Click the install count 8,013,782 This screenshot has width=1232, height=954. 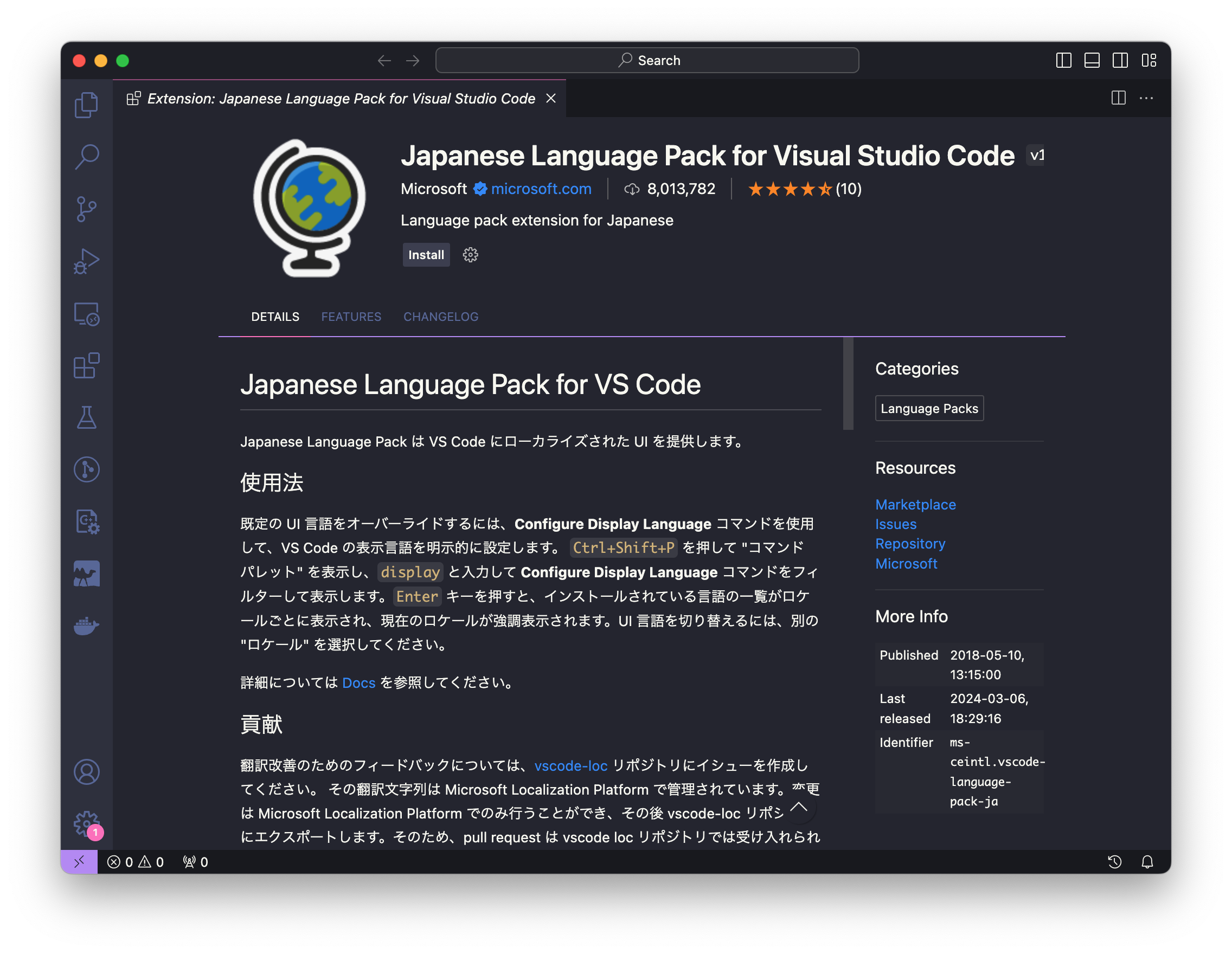coord(670,189)
